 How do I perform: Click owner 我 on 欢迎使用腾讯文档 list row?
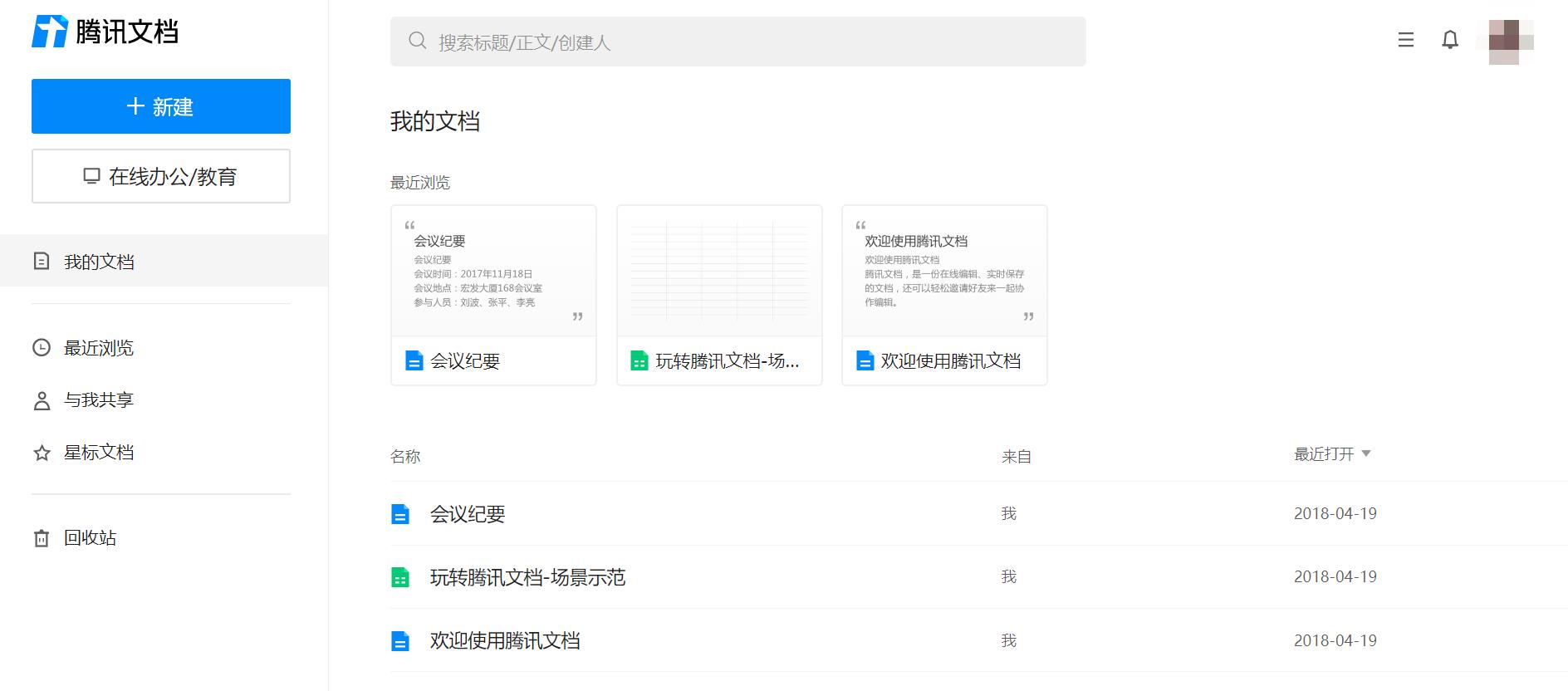(x=1009, y=641)
